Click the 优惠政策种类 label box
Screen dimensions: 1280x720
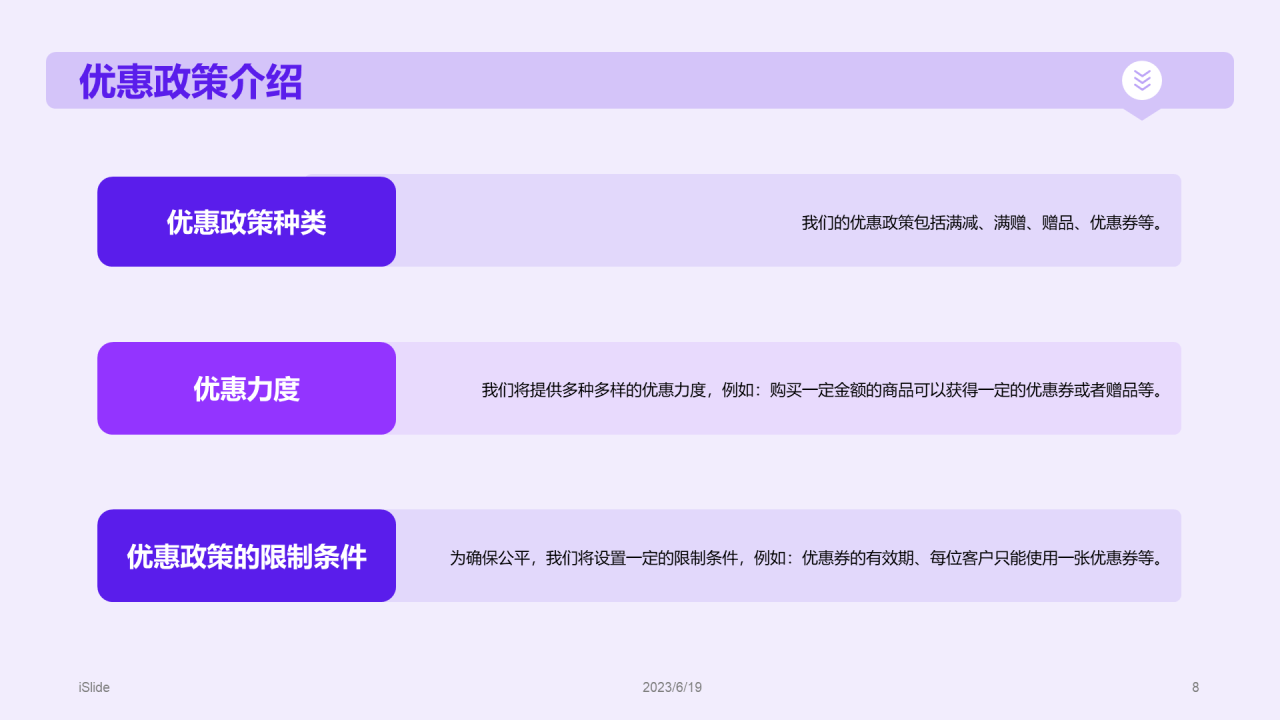(x=246, y=222)
